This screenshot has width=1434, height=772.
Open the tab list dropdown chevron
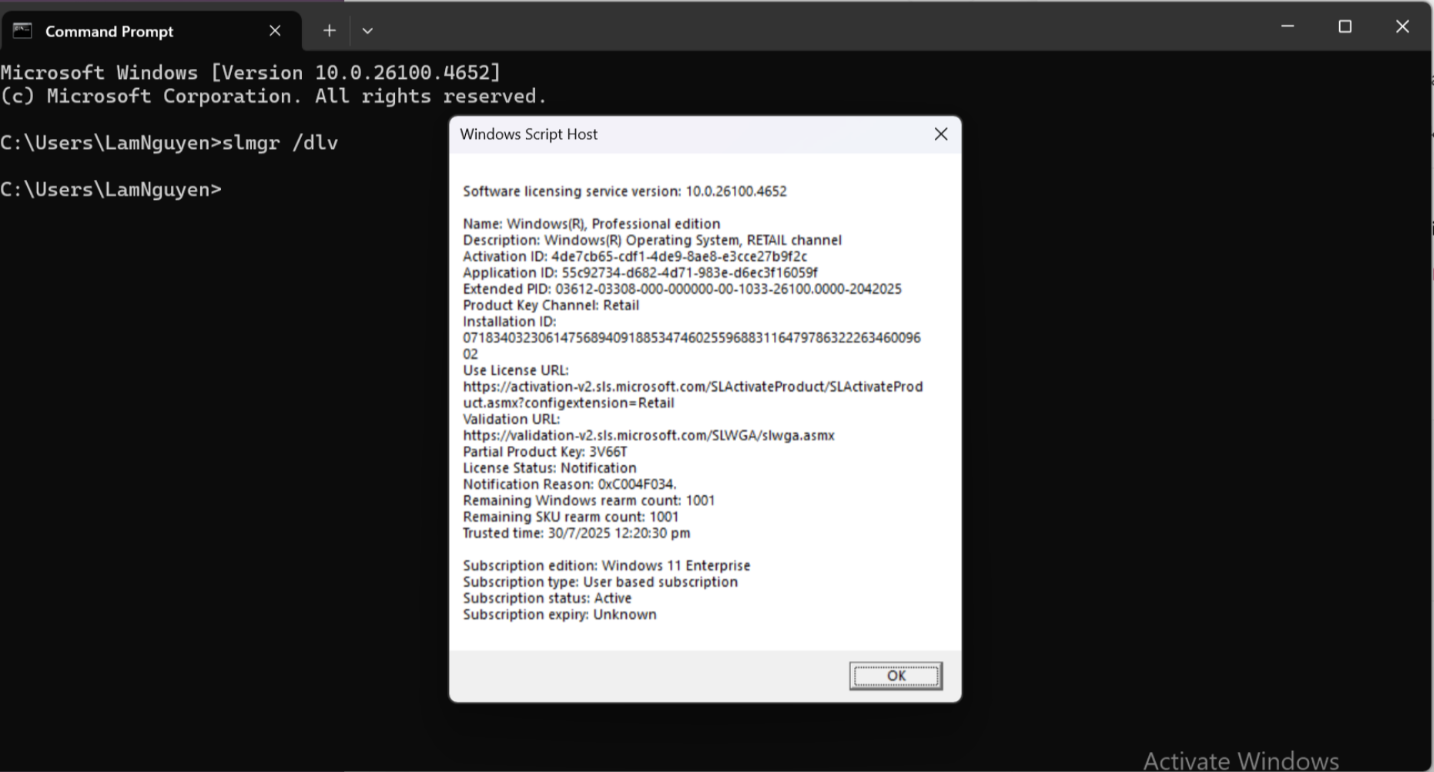coord(367,31)
